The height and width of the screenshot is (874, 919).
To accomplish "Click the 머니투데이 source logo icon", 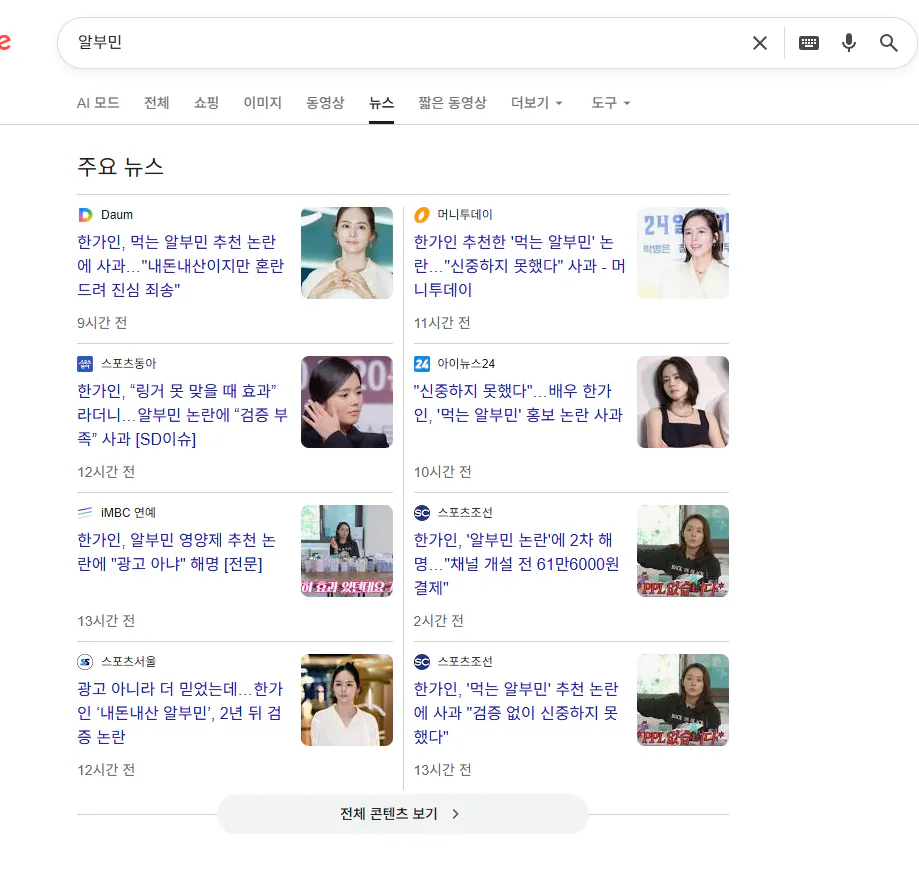I will [x=422, y=215].
